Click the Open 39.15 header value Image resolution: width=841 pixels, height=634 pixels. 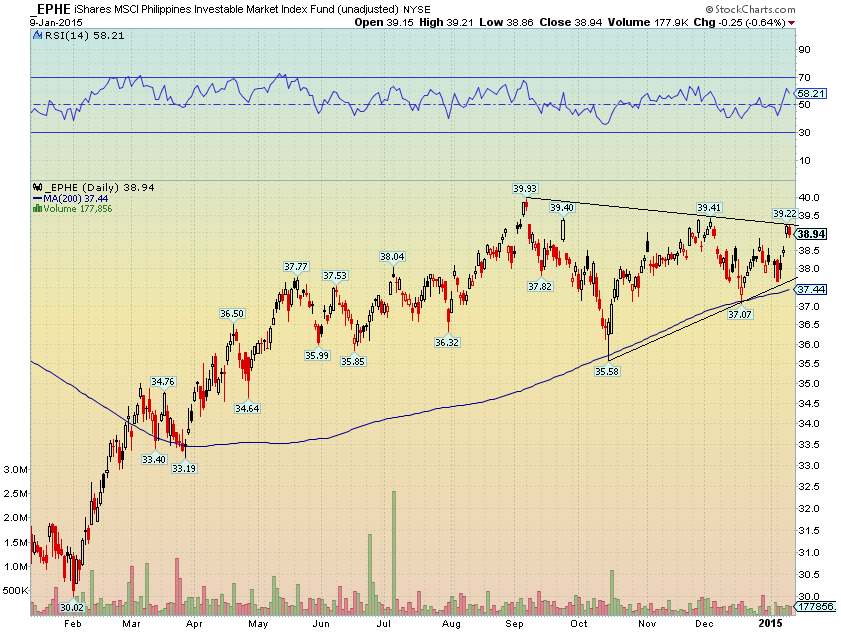click(x=384, y=23)
